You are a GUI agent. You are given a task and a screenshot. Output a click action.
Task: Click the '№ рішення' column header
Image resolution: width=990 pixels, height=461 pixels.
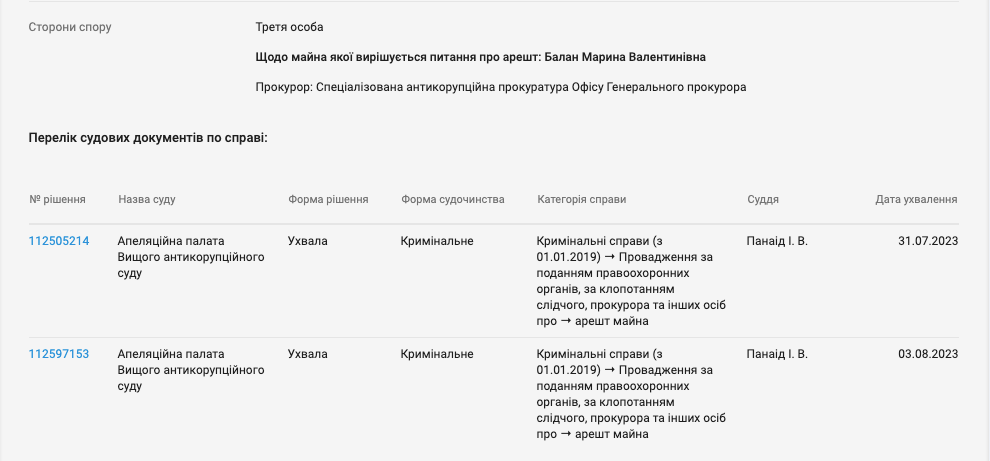pos(57,199)
